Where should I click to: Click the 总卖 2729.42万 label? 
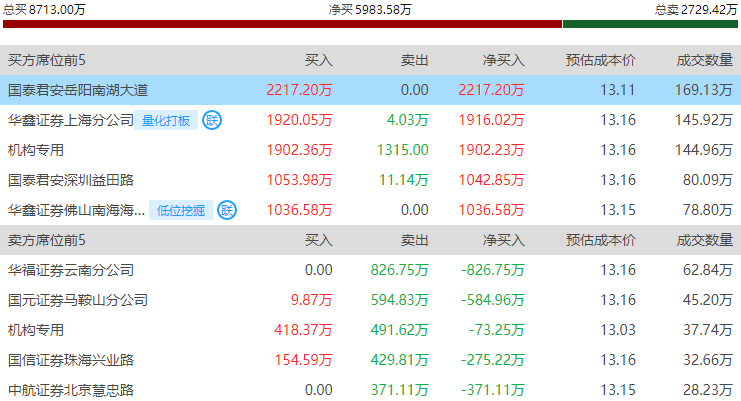click(x=696, y=9)
